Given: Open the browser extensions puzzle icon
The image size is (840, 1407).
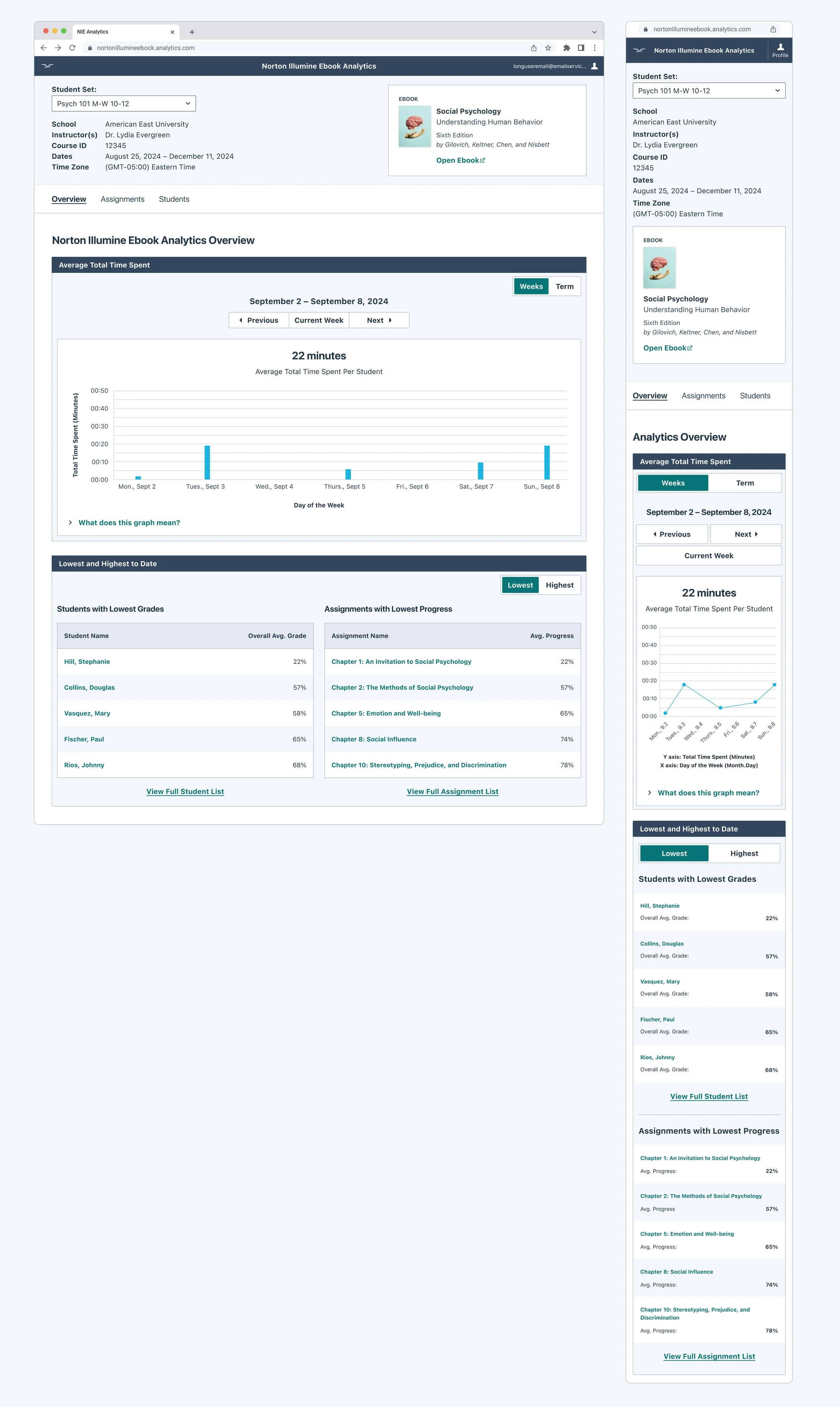Looking at the screenshot, I should 566,48.
